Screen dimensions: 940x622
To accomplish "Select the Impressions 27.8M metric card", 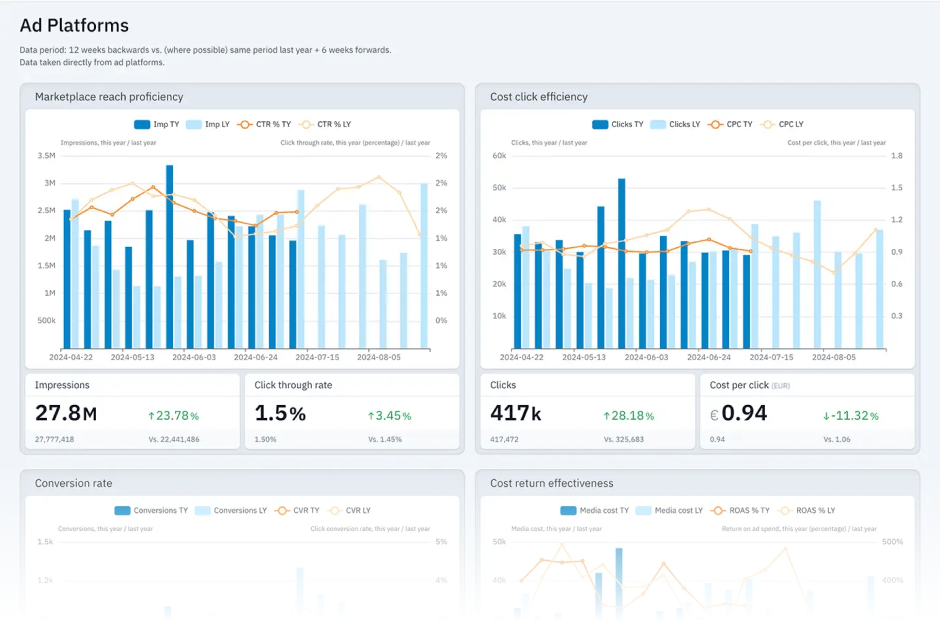I will tap(131, 412).
